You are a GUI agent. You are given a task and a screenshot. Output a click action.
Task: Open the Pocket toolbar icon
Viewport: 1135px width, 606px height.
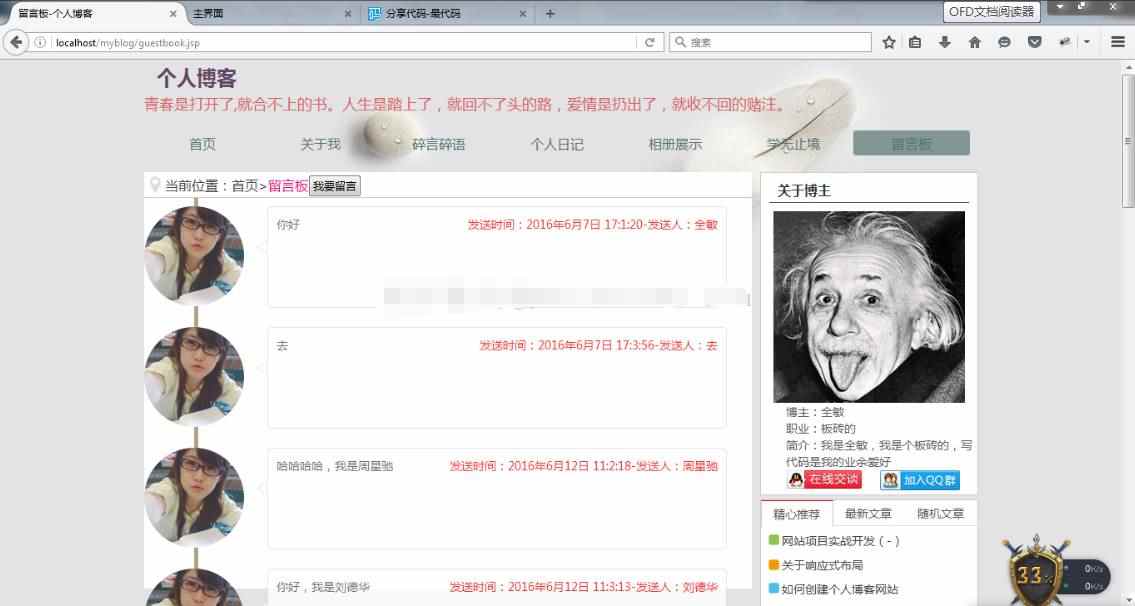(1034, 43)
